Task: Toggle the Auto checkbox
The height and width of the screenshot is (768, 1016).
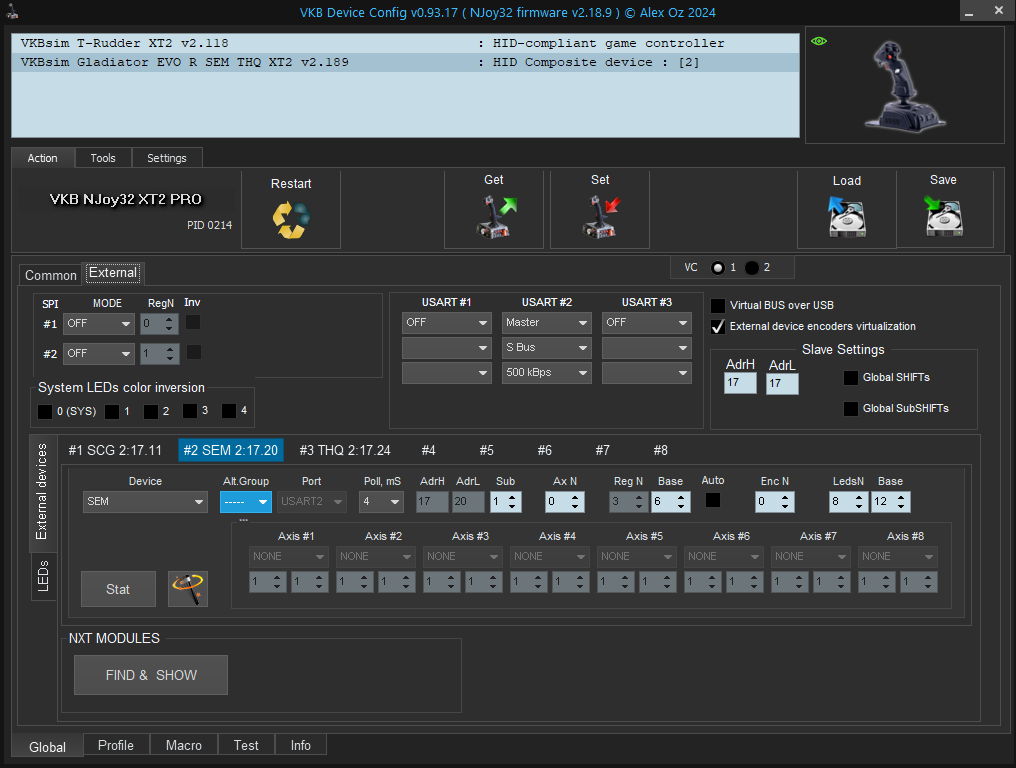Action: 713,500
